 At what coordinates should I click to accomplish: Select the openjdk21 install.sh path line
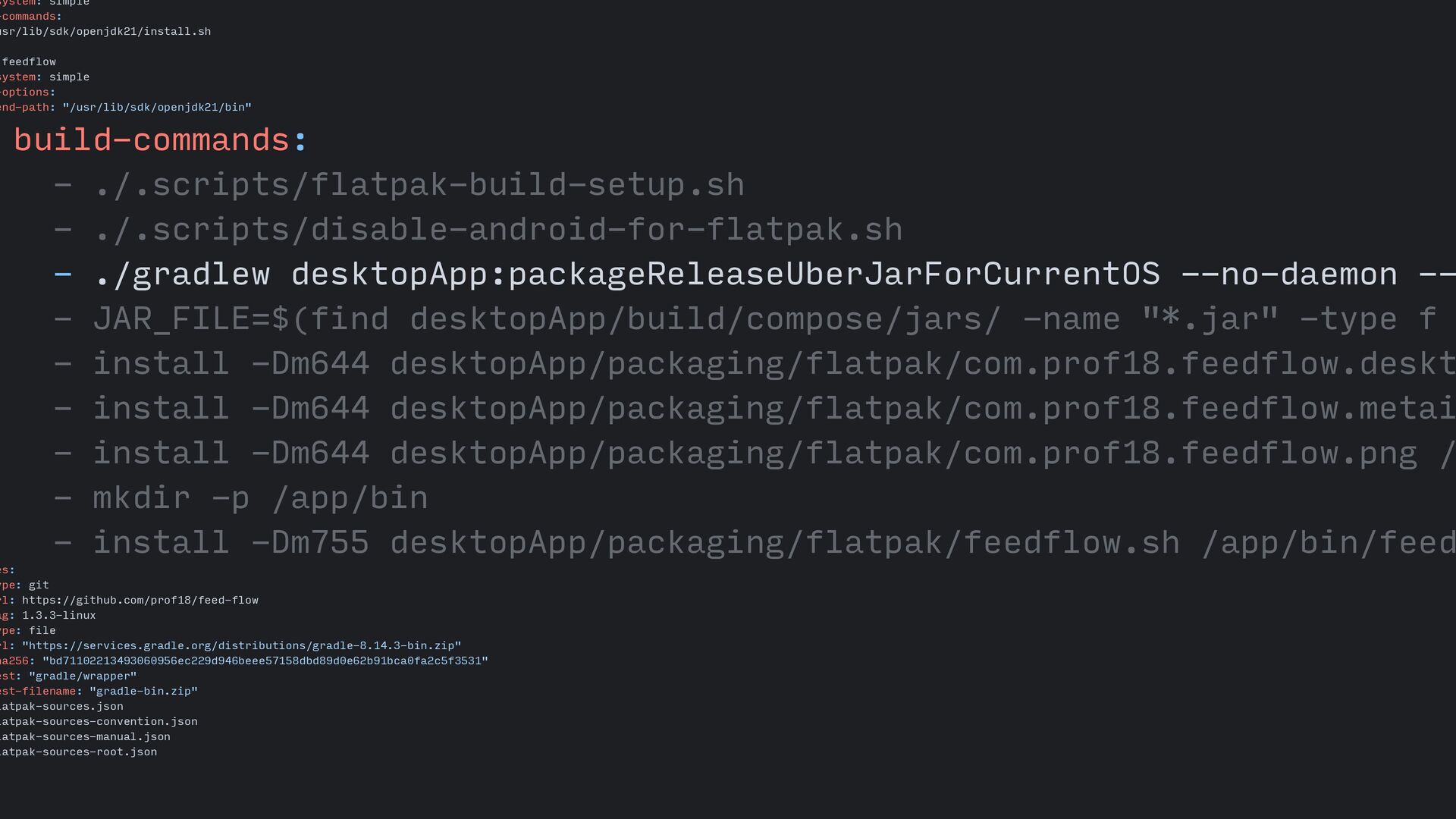105,32
